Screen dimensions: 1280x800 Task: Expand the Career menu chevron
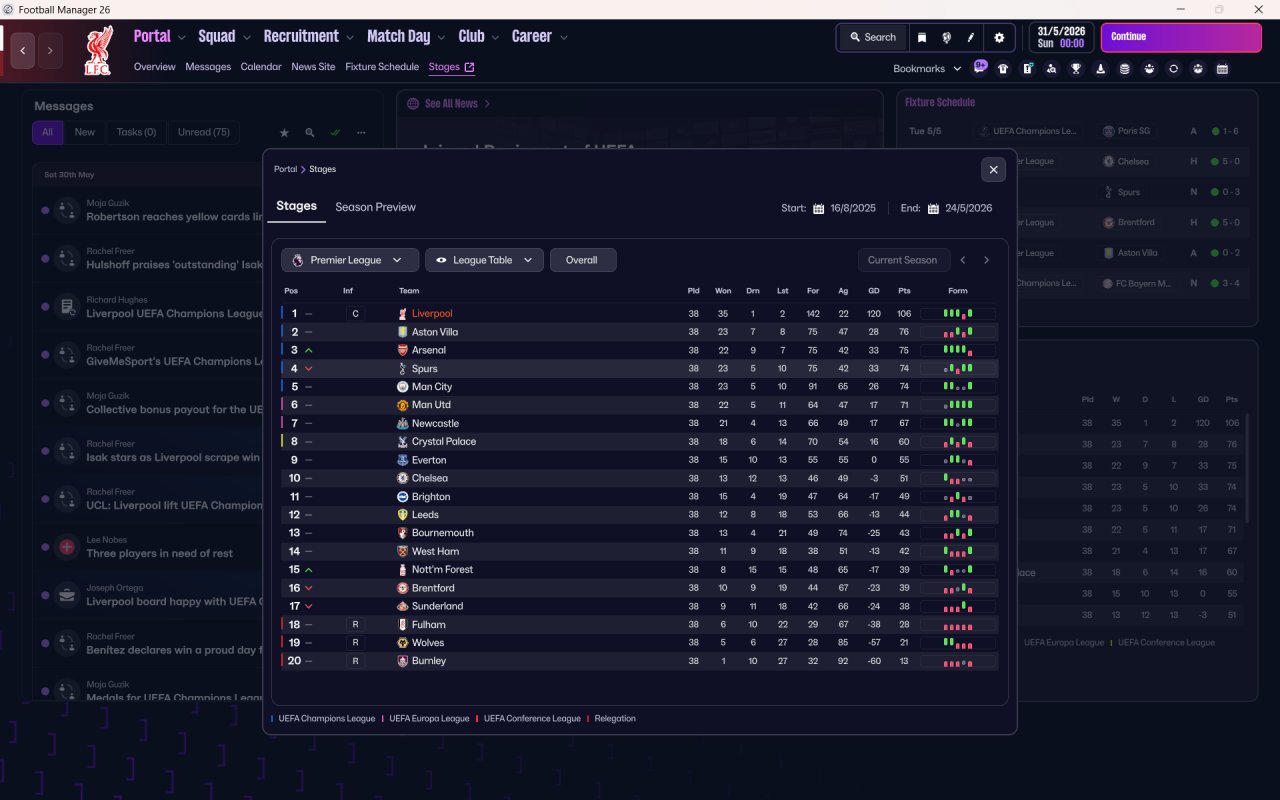[563, 38]
